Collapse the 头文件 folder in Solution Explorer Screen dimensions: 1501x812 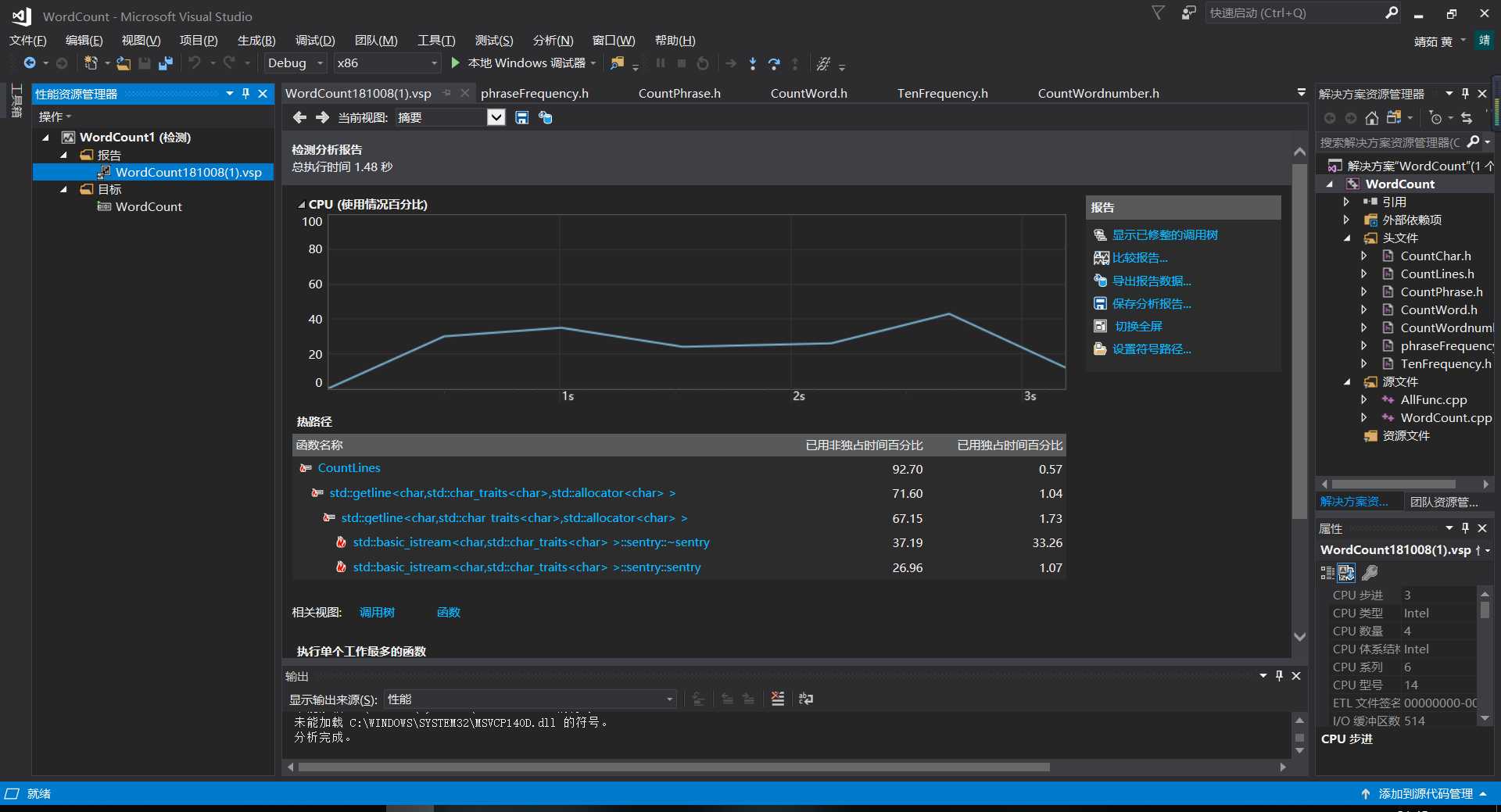(x=1347, y=238)
